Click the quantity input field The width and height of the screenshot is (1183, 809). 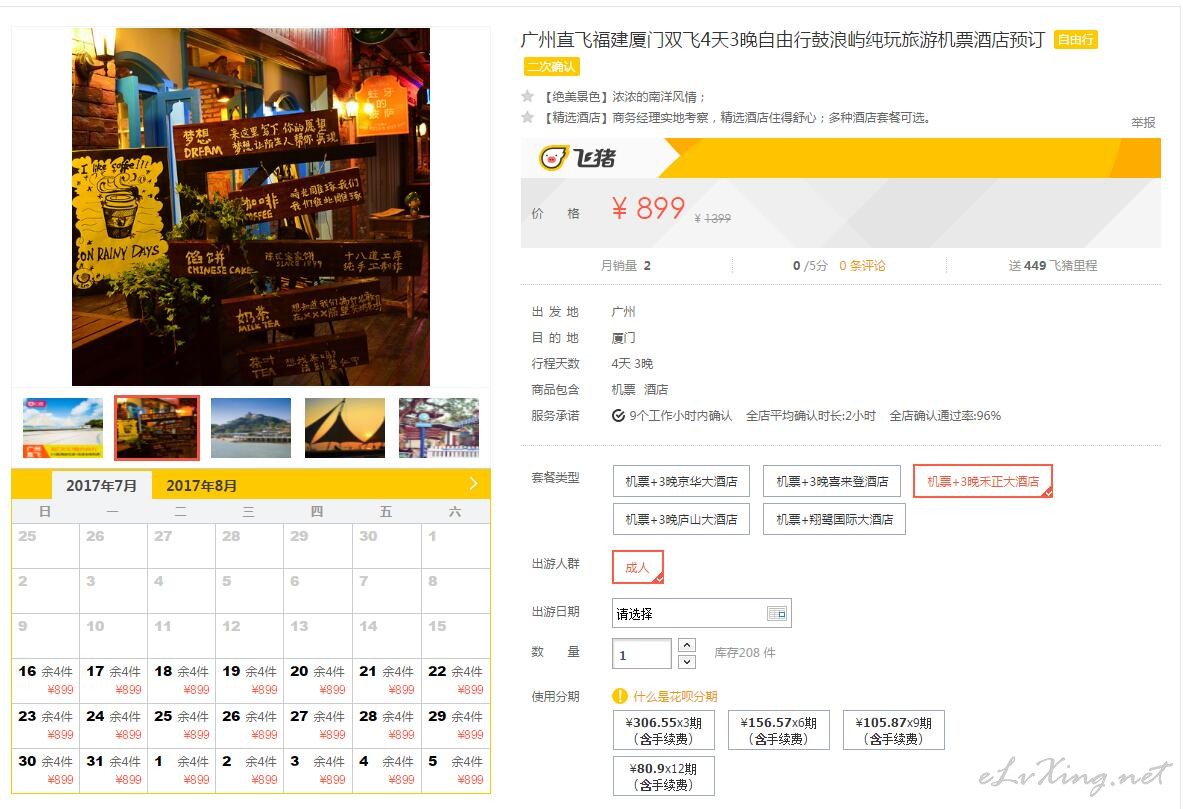pos(641,654)
